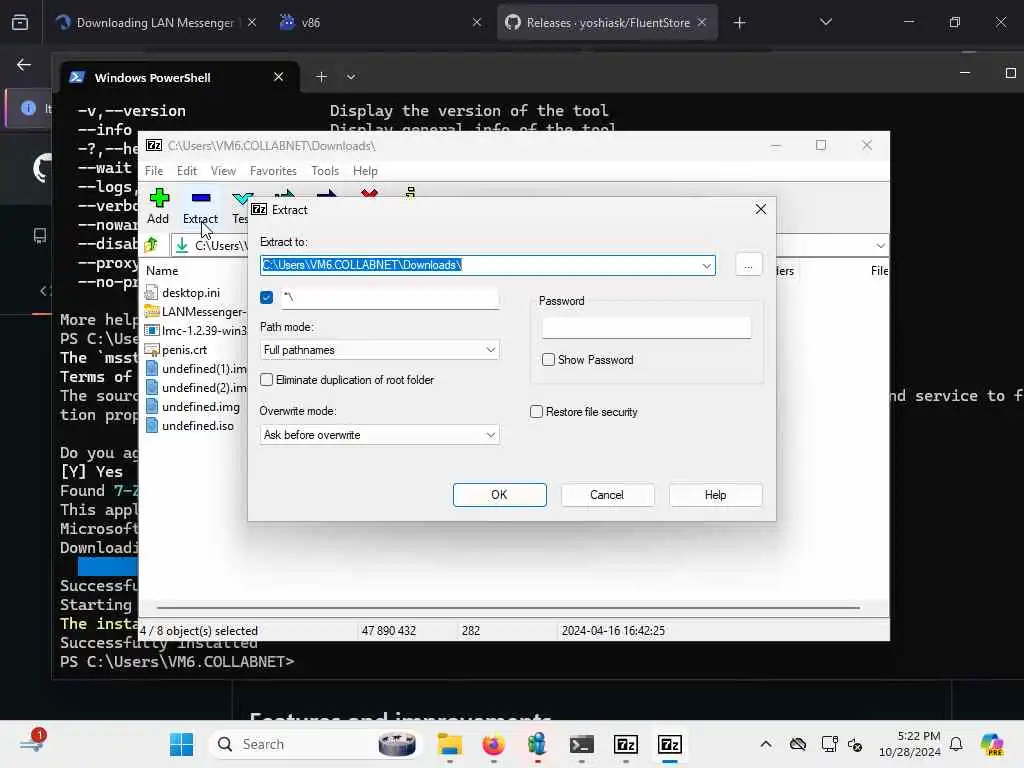
Task: Click the 7z icon in the file manager title bar
Action: click(x=154, y=146)
